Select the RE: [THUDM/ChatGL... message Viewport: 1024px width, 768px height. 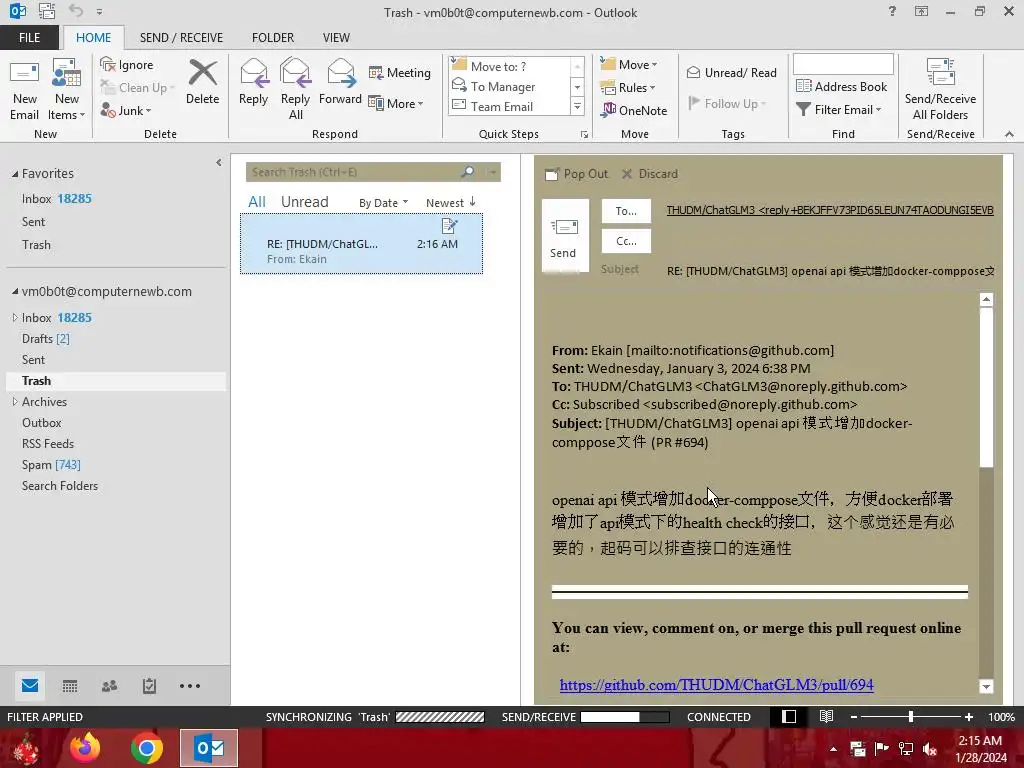[361, 244]
